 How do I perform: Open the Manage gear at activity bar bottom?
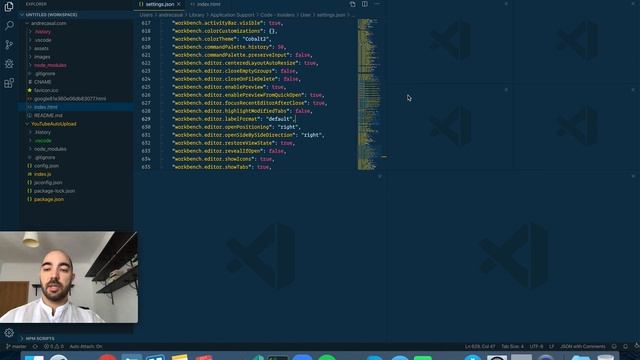coord(9,333)
